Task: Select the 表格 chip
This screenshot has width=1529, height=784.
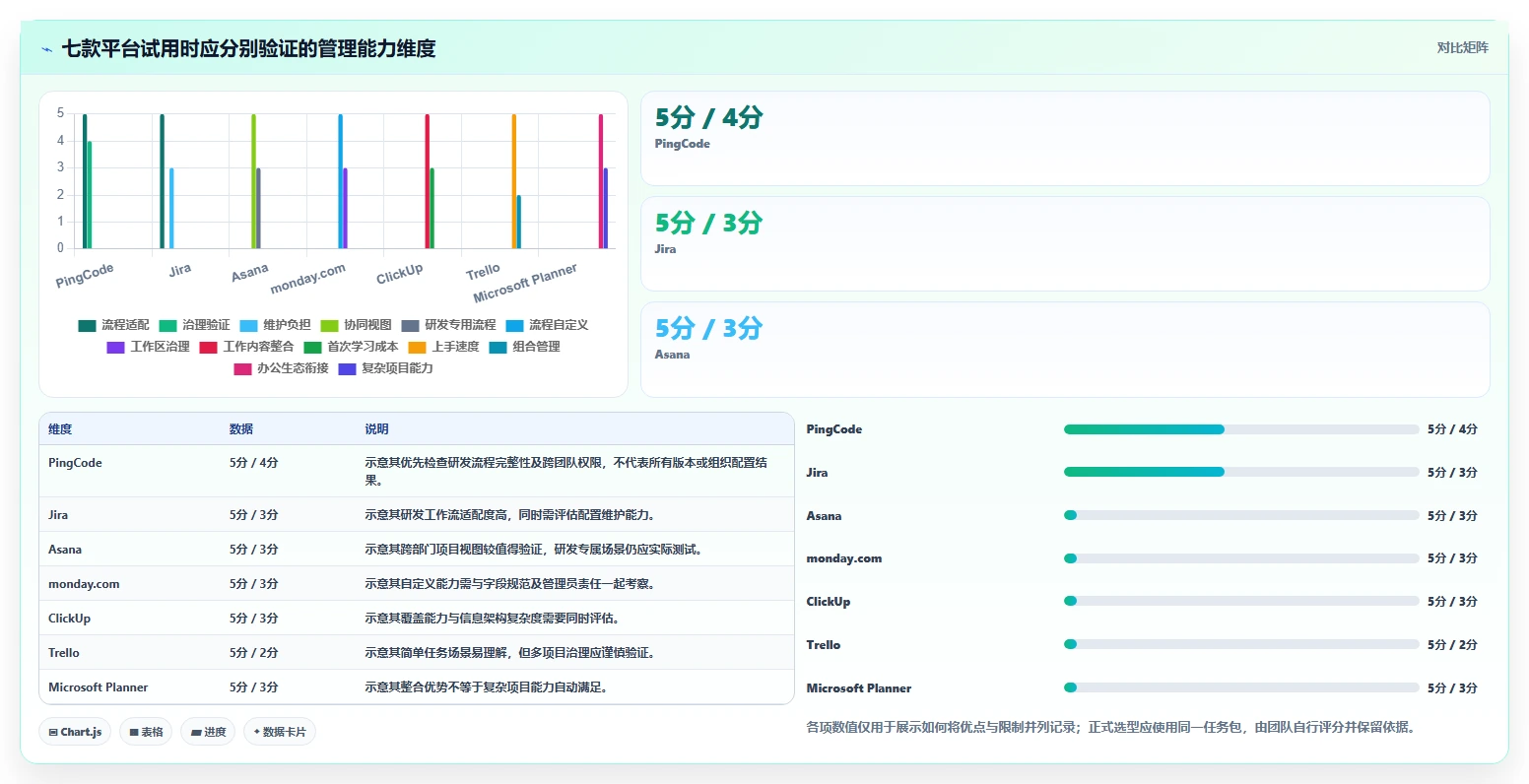Action: [146, 732]
